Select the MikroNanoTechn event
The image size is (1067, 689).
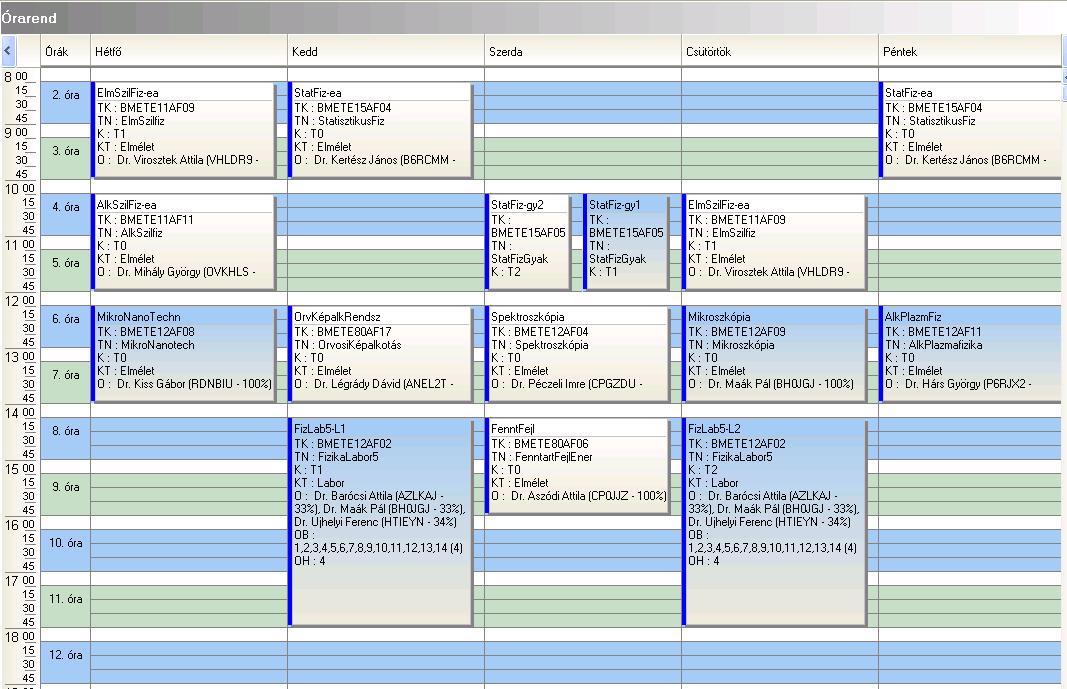(184, 354)
